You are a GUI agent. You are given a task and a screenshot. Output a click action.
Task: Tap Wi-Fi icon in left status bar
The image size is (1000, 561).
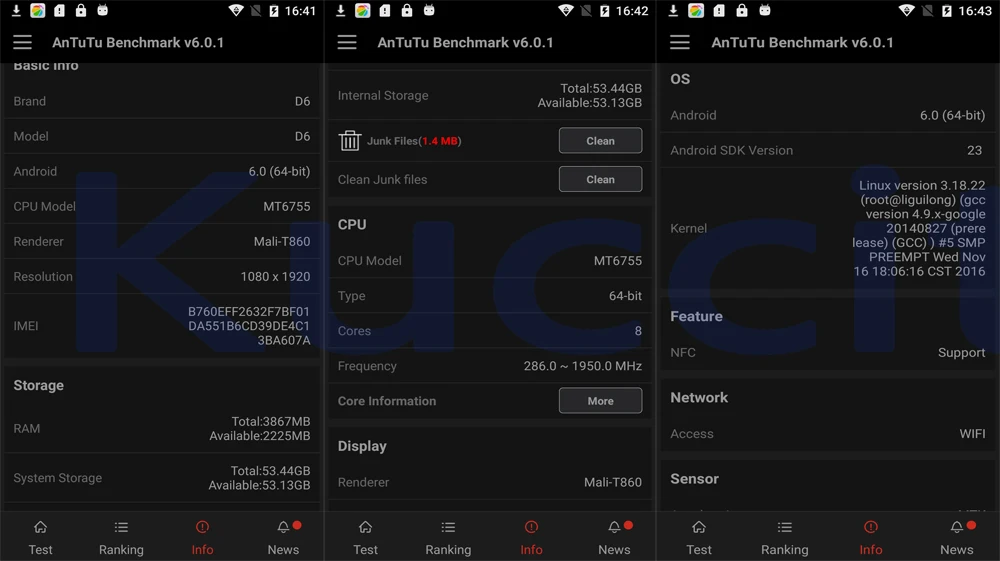coord(235,10)
